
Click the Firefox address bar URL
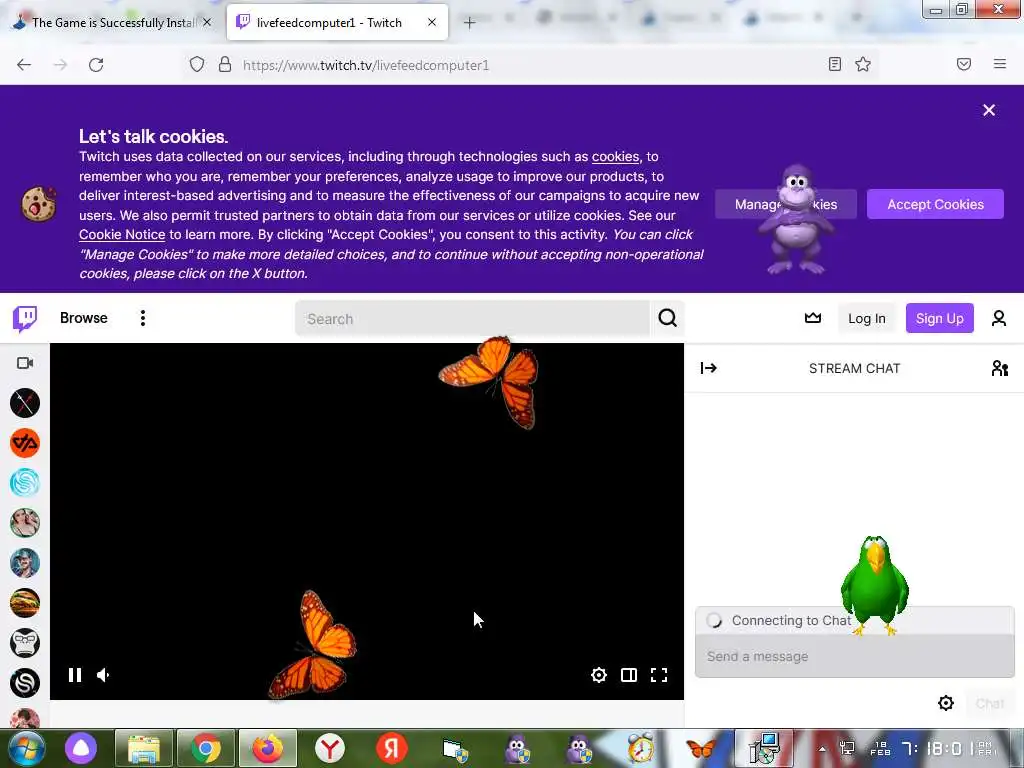(x=366, y=65)
